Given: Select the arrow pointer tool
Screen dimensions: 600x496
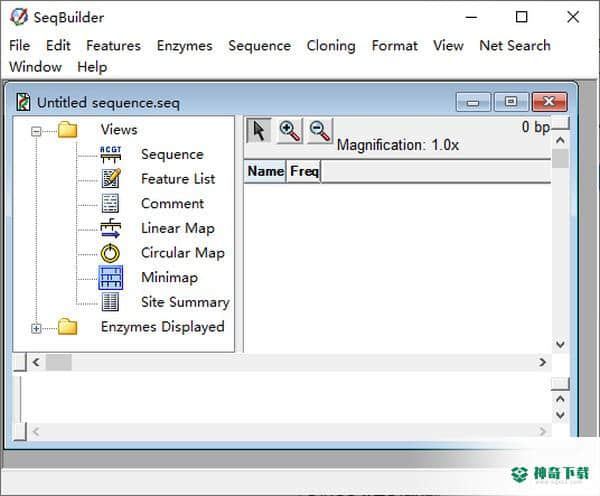Looking at the screenshot, I should pos(259,131).
